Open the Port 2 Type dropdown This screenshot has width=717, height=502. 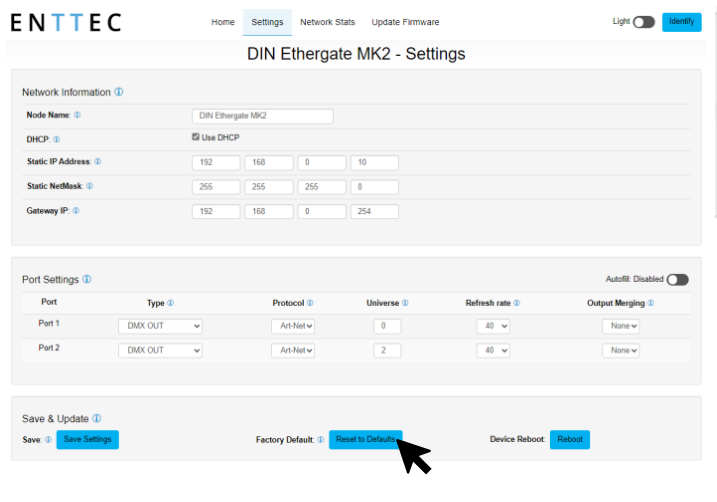161,350
